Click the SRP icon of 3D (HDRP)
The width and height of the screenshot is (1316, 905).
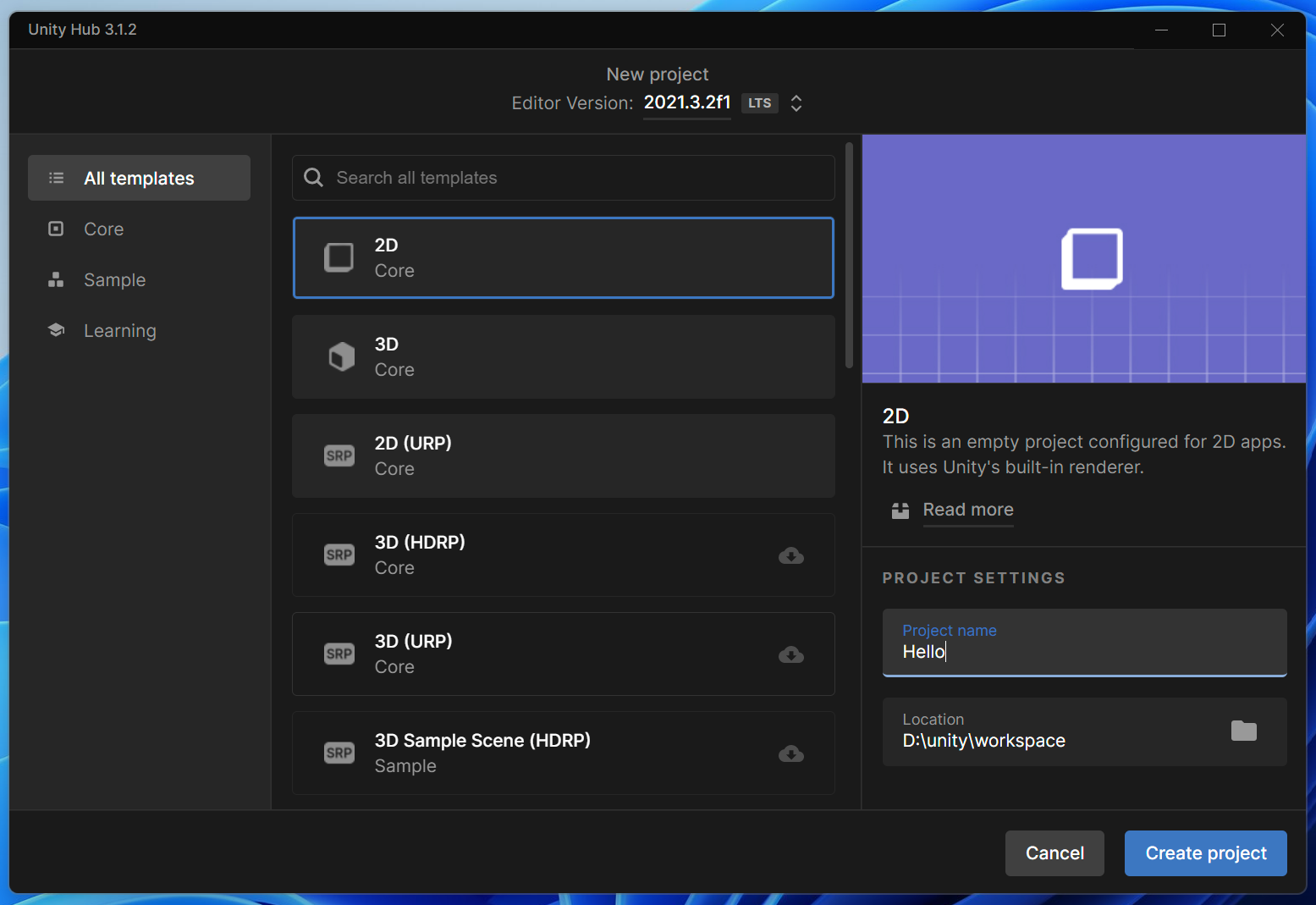click(x=339, y=555)
